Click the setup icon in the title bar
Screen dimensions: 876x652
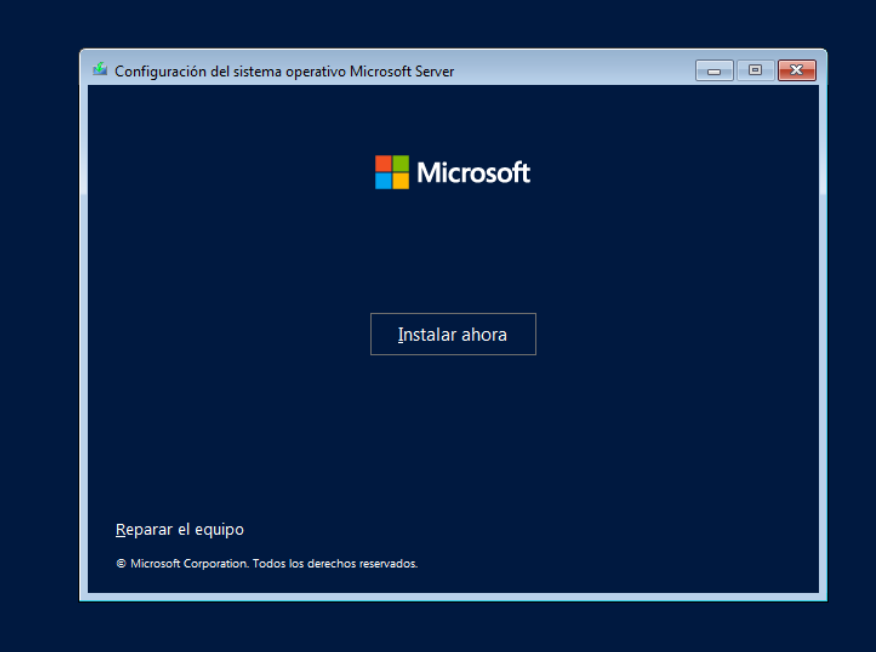(x=100, y=70)
